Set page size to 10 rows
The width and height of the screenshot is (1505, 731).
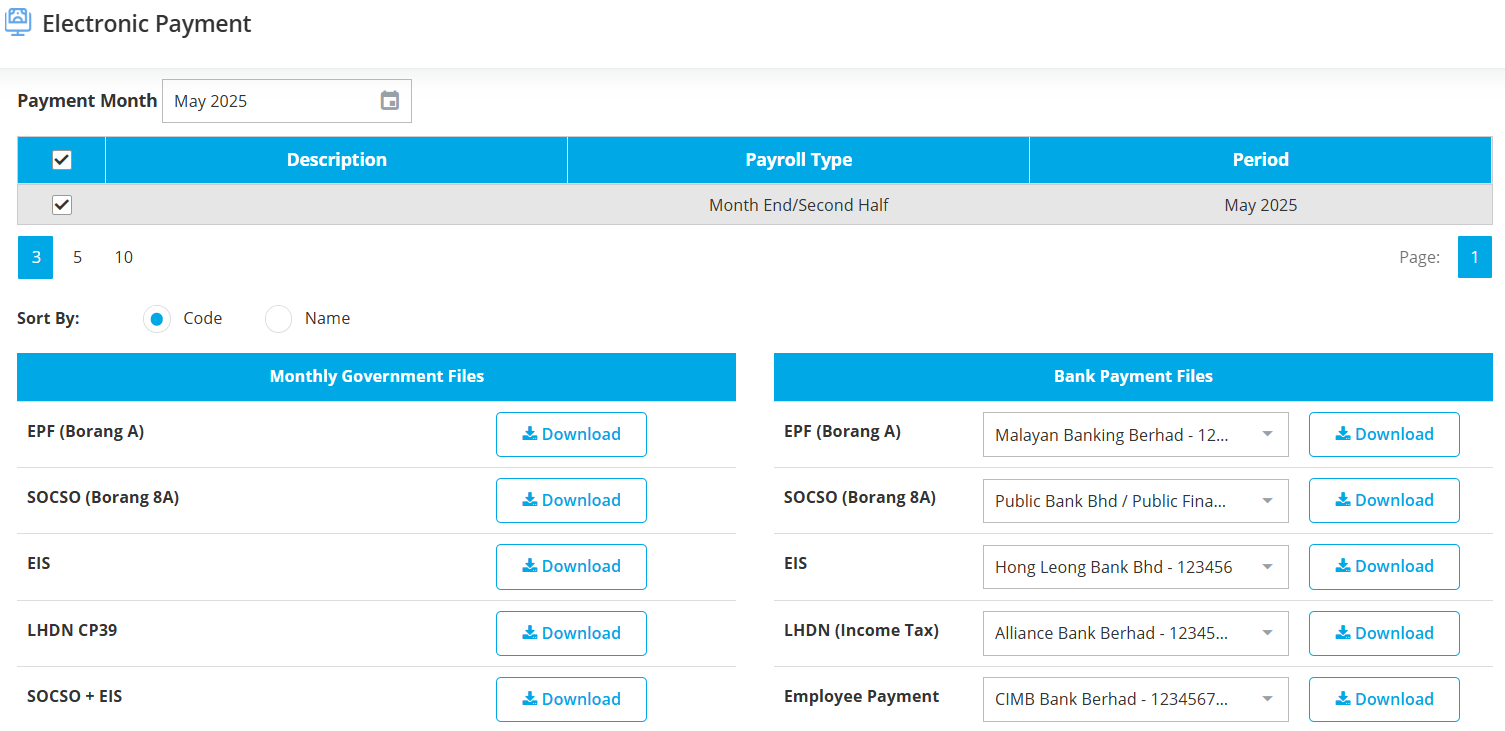pos(123,258)
